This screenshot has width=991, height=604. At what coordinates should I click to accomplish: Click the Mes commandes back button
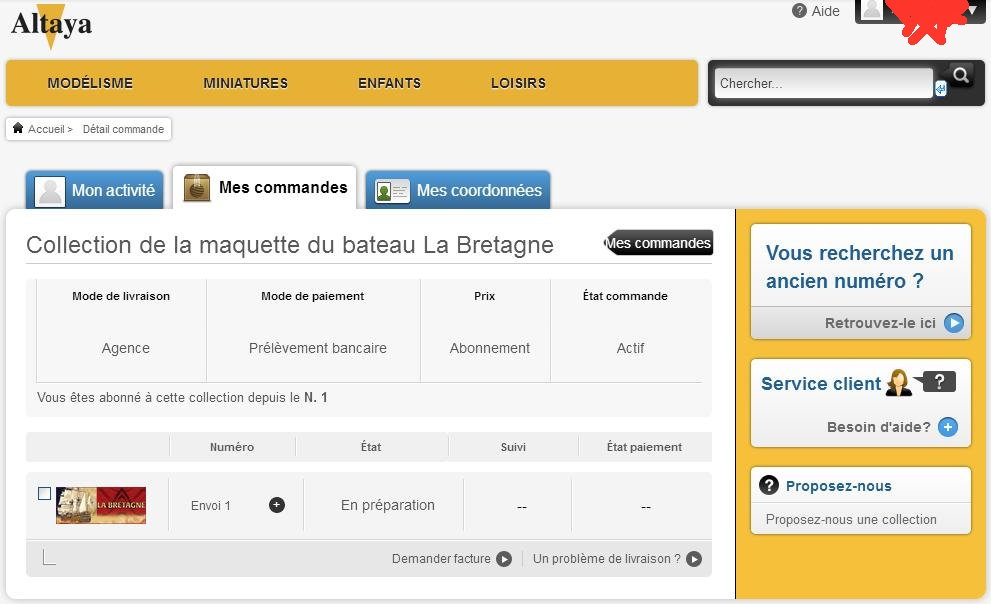659,243
